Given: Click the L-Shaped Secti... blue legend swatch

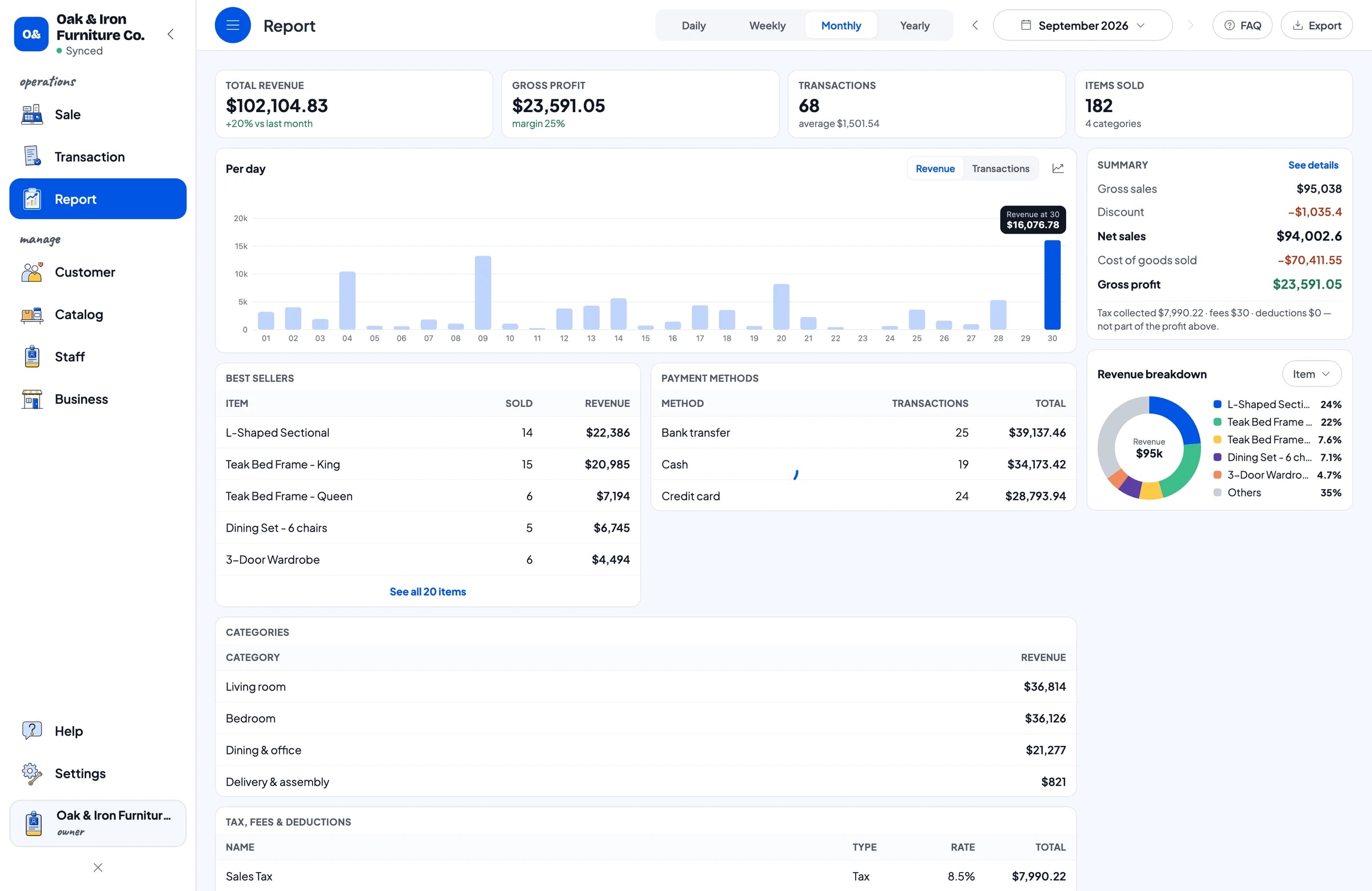Looking at the screenshot, I should (1218, 405).
